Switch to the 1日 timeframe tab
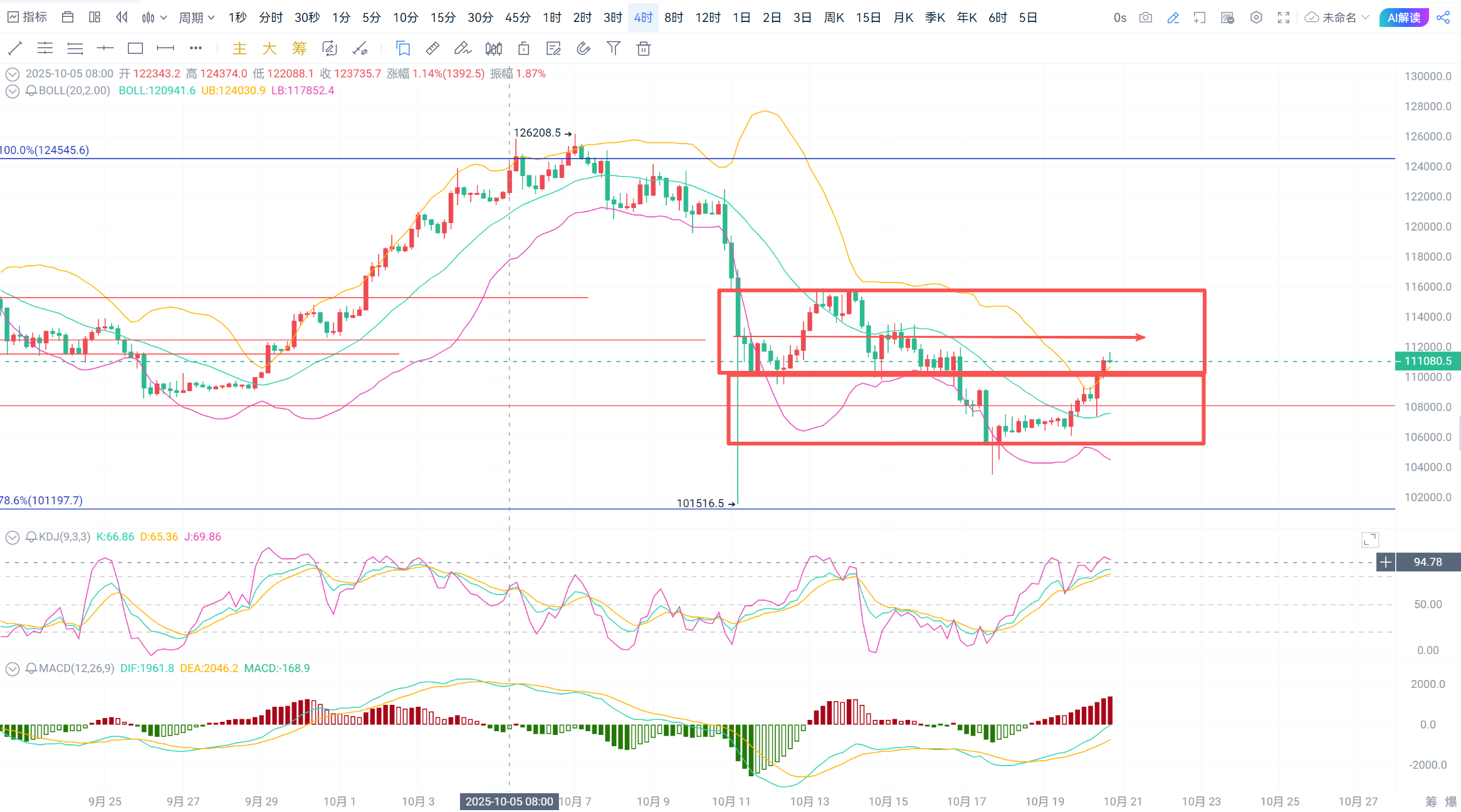The height and width of the screenshot is (812, 1461). [x=741, y=18]
